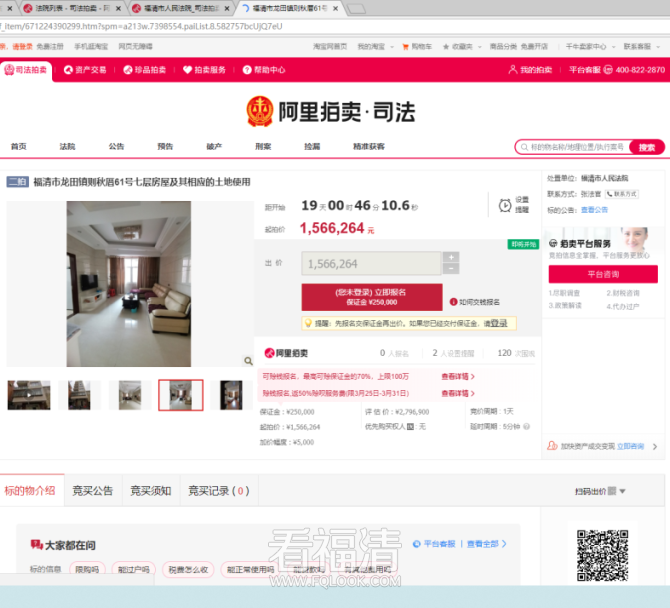
Task: Click the red 平台咨询 button
Action: 603,274
